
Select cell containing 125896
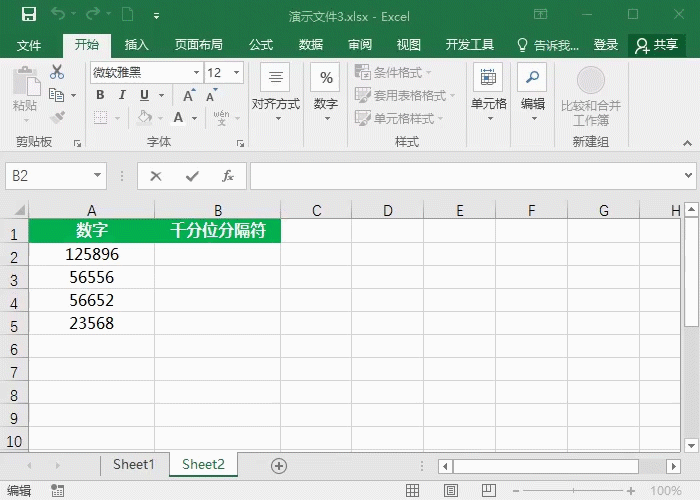tap(92, 254)
